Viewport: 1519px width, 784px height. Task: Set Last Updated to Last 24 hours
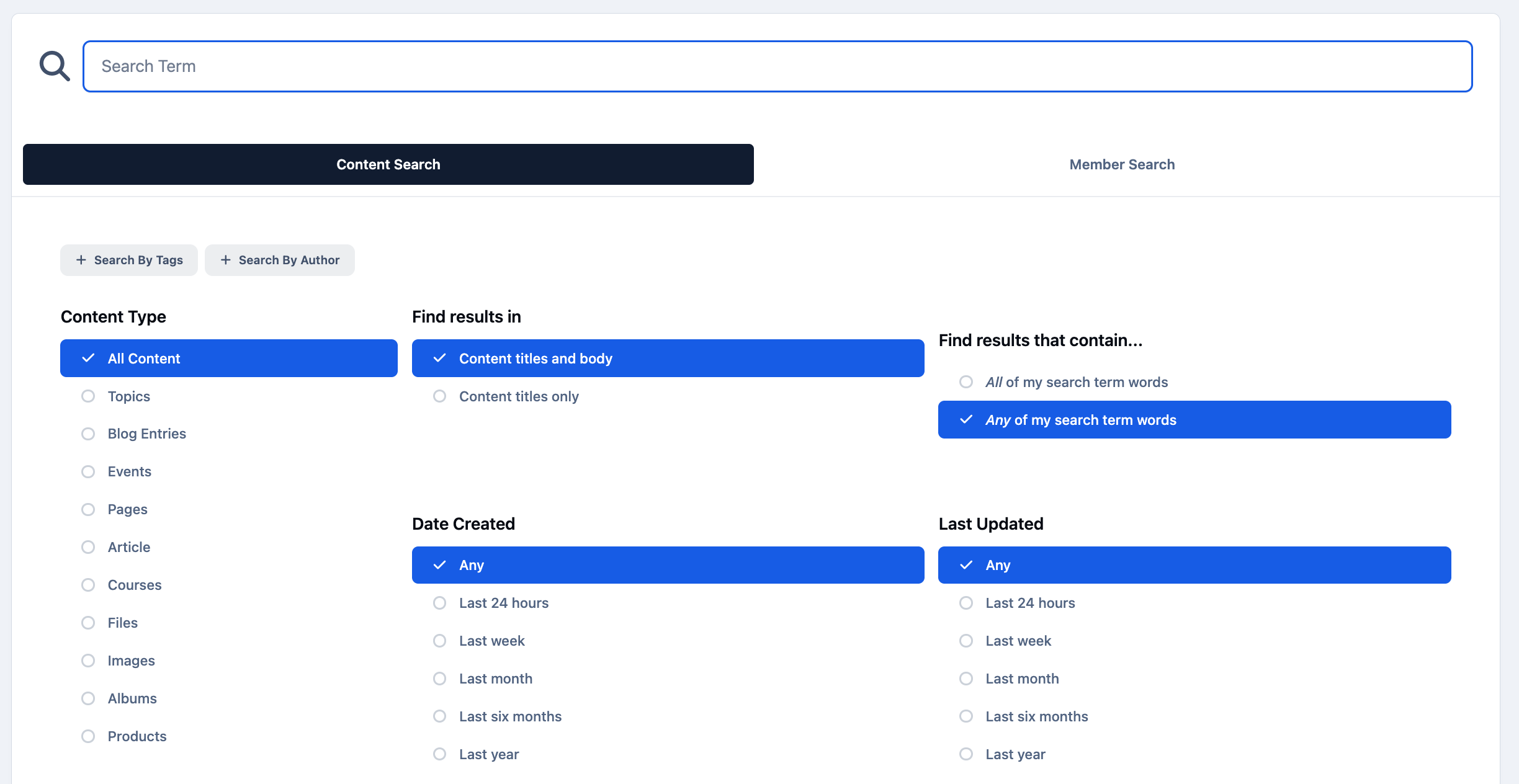[x=1194, y=603]
